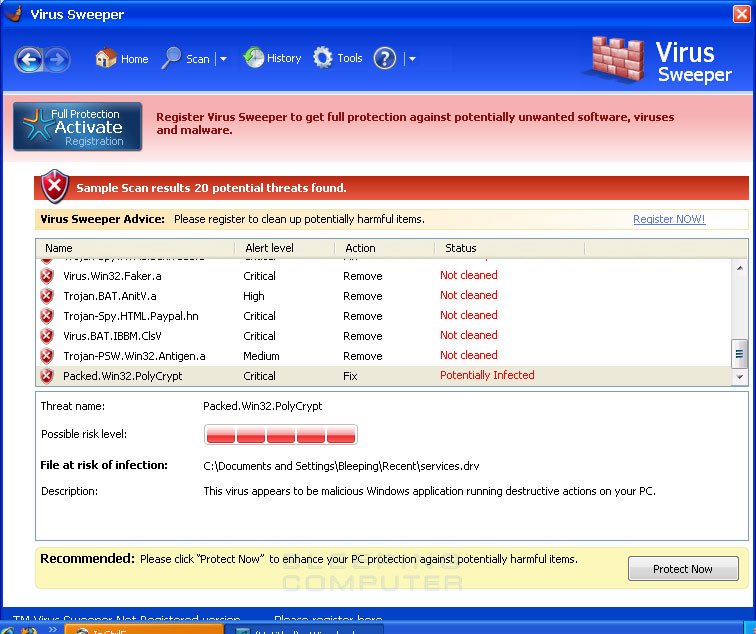Click the Possible risk level red bar
The height and width of the screenshot is (634, 756).
tap(281, 434)
